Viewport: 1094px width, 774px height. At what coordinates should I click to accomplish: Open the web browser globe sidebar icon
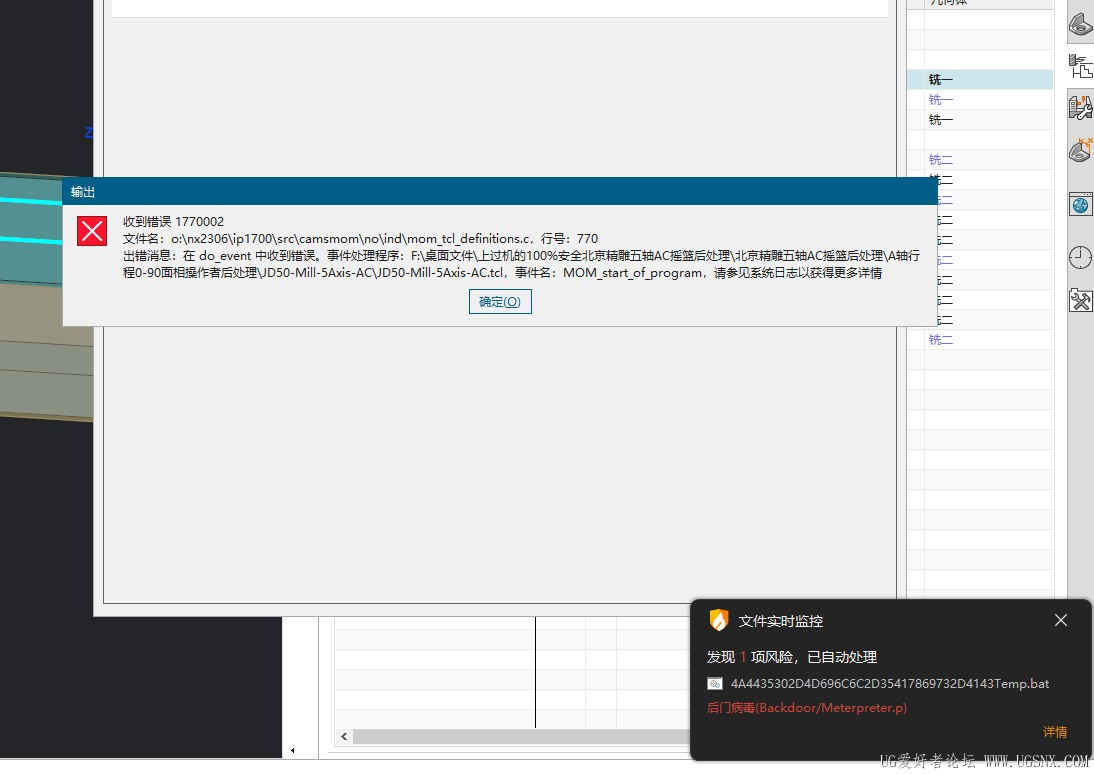pos(1080,205)
